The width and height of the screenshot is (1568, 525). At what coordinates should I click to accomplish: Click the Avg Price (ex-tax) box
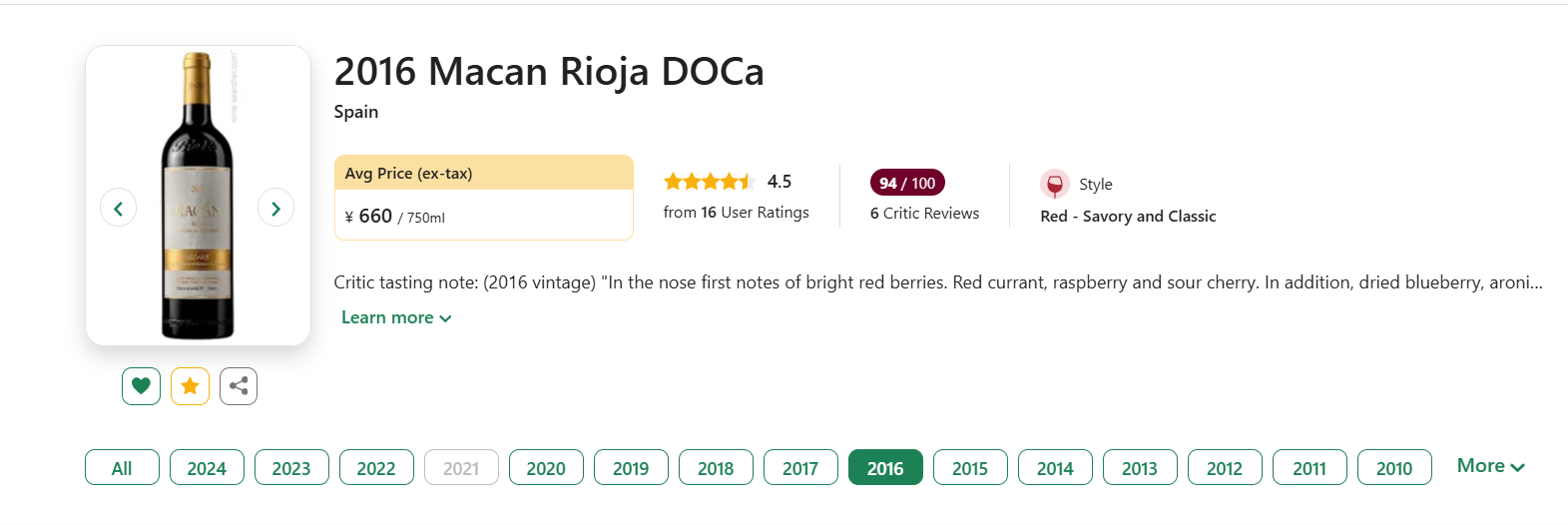pos(484,198)
